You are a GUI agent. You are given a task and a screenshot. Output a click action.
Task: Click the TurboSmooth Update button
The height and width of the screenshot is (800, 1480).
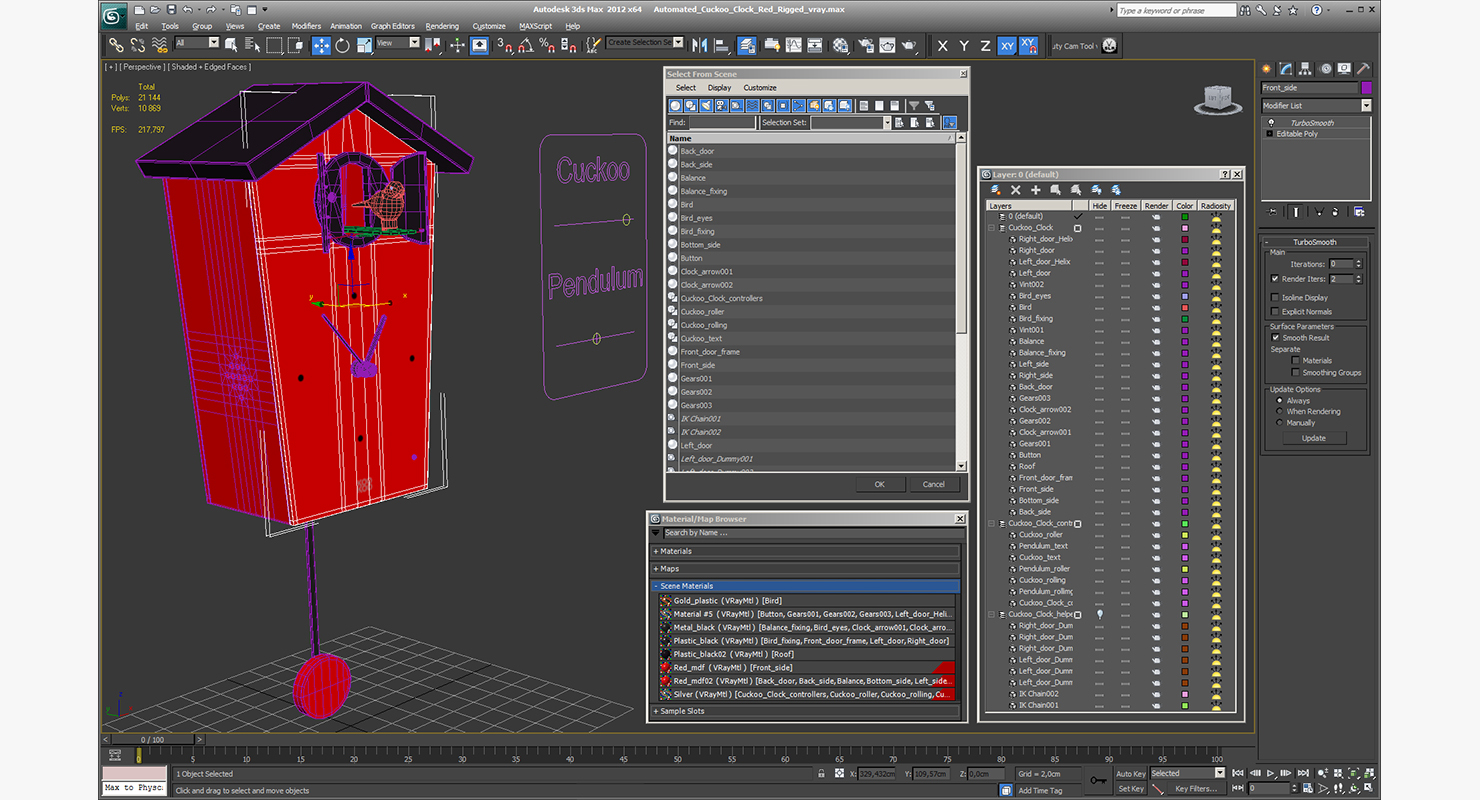pyautogui.click(x=1314, y=438)
